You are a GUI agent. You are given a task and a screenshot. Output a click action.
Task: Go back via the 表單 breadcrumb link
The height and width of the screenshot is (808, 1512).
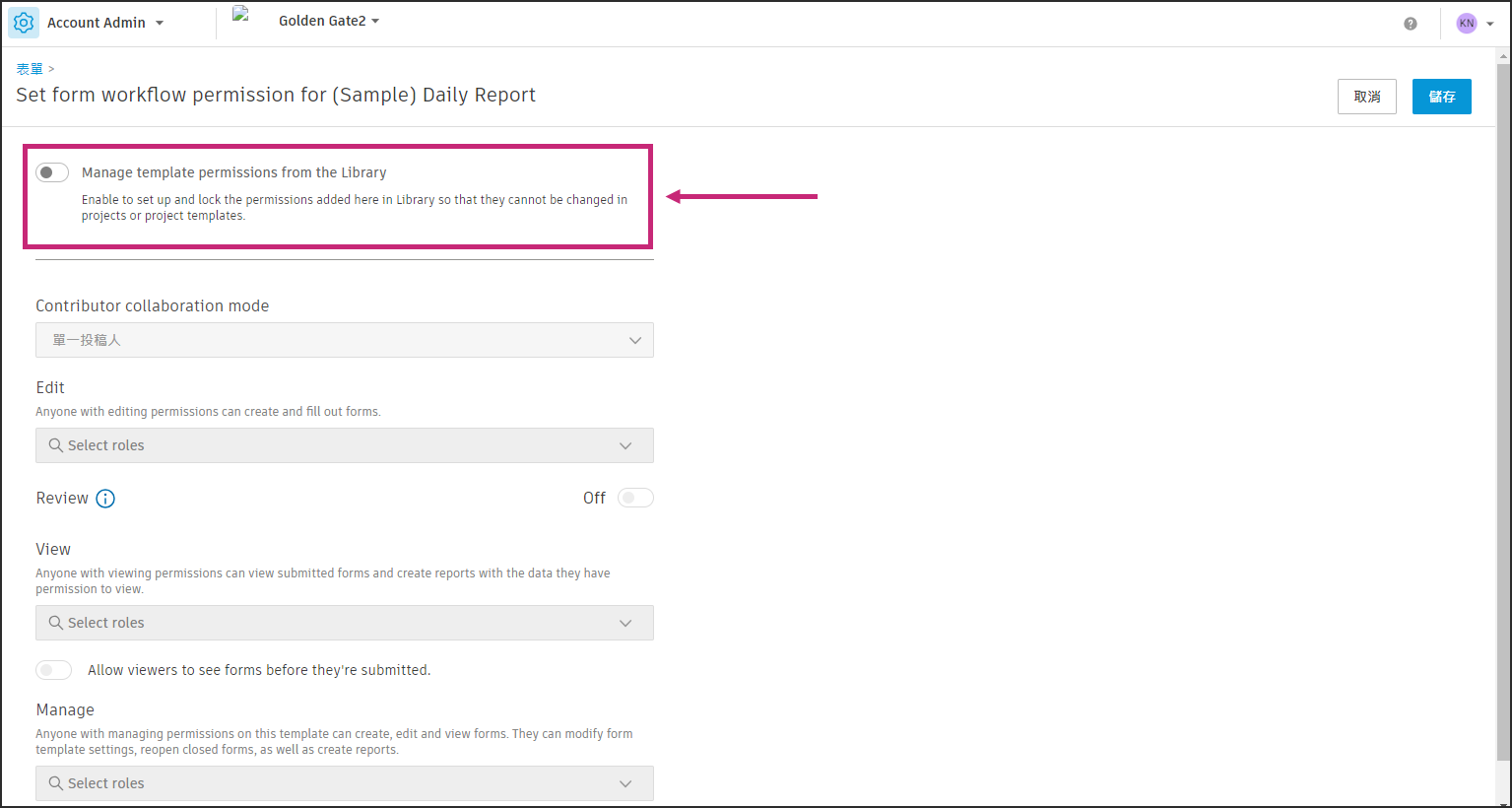[x=30, y=69]
